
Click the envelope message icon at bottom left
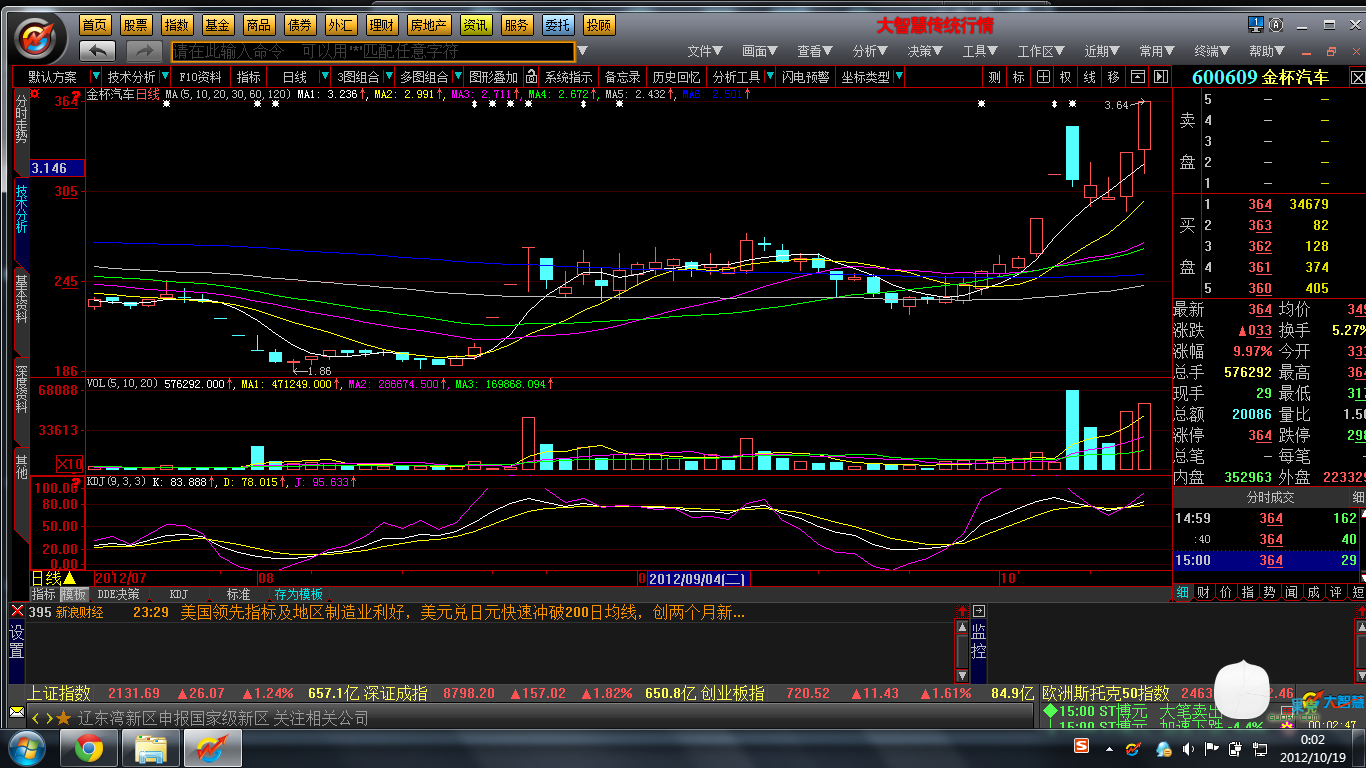click(16, 712)
